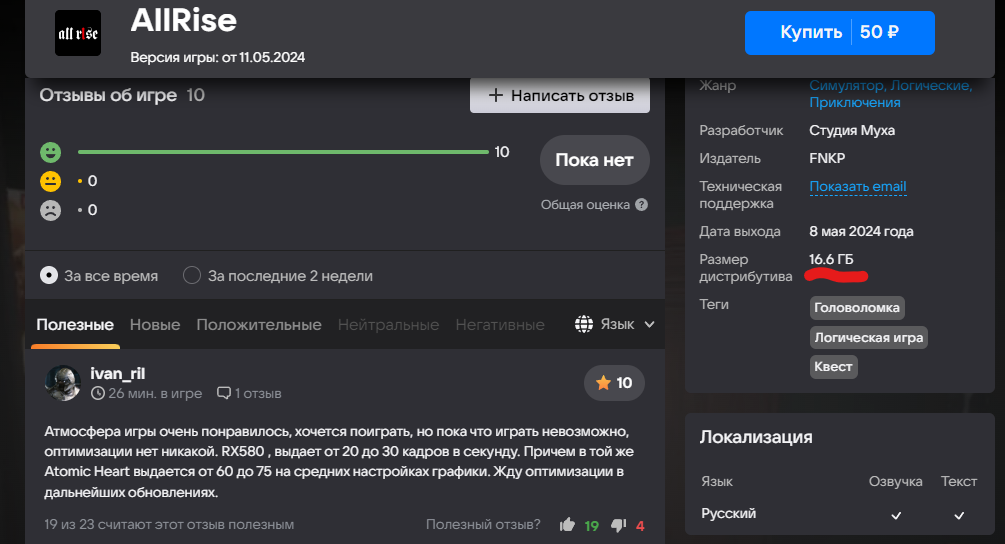Image resolution: width=1005 pixels, height=544 pixels.
Task: Switch to the Новые reviews tab
Action: pyautogui.click(x=155, y=325)
